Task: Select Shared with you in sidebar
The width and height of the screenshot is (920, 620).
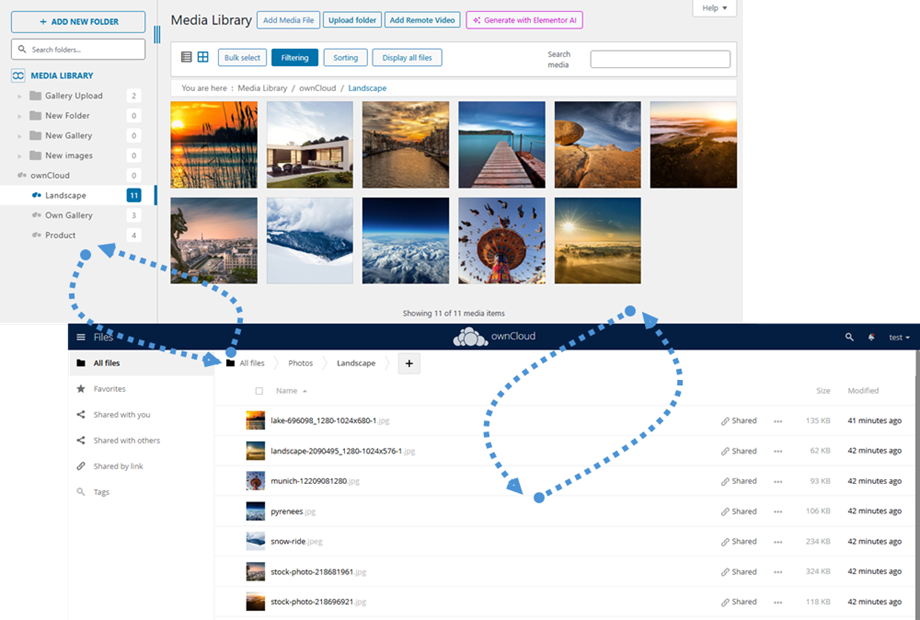Action: (x=121, y=415)
